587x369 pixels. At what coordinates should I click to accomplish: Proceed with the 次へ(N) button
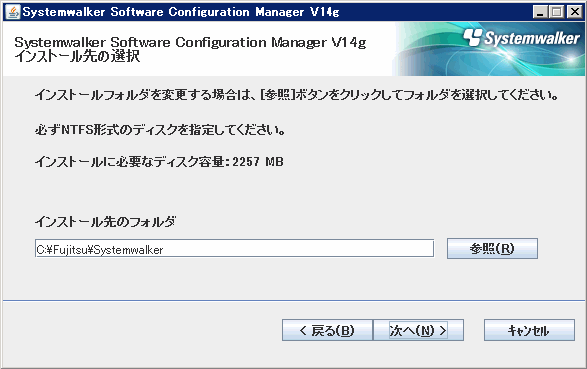419,330
